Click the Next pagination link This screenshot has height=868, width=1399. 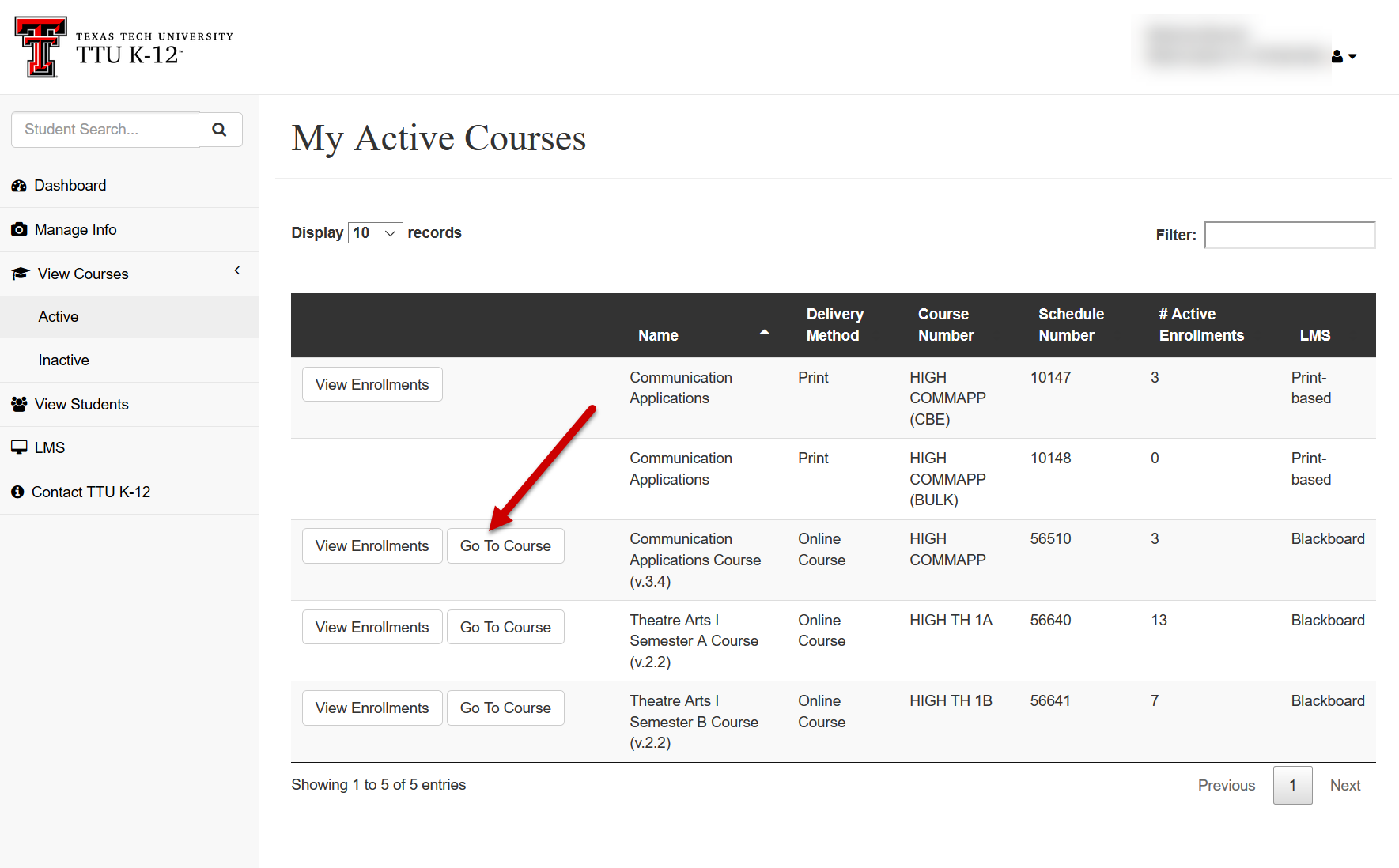coord(1344,785)
